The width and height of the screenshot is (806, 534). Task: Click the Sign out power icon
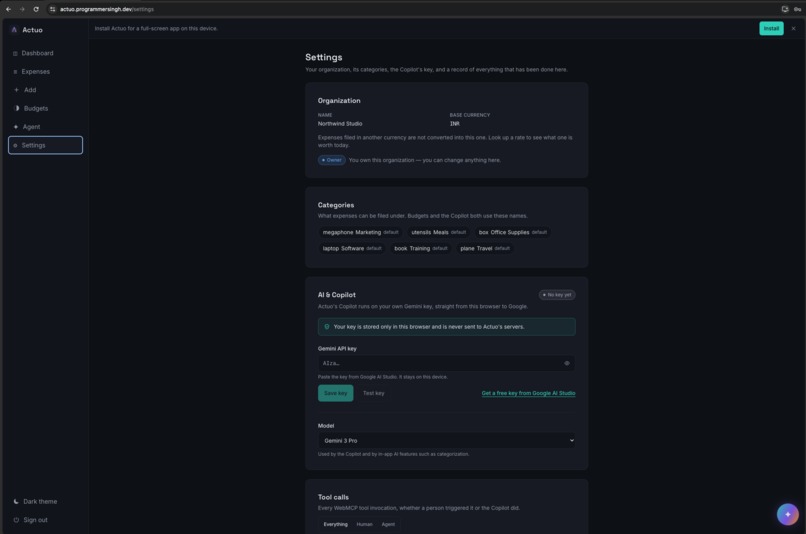coord(16,520)
